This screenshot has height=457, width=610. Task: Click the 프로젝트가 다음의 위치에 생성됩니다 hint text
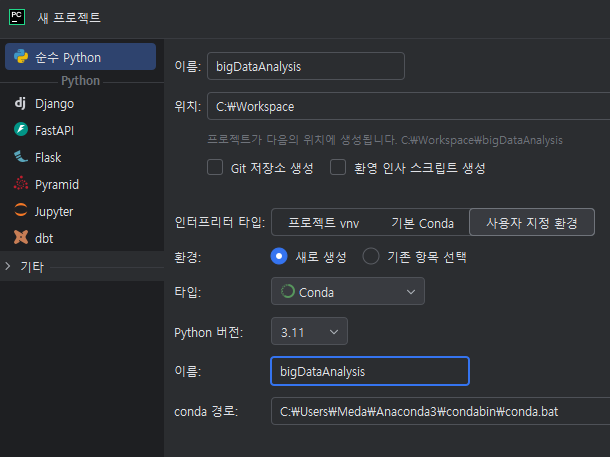385,140
